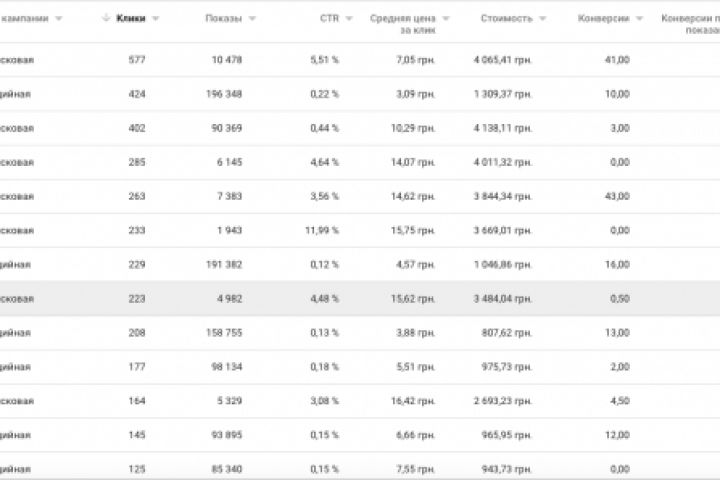Expand the Средняя цена за клик dropdown
This screenshot has width=720, height=480.
pos(445,19)
